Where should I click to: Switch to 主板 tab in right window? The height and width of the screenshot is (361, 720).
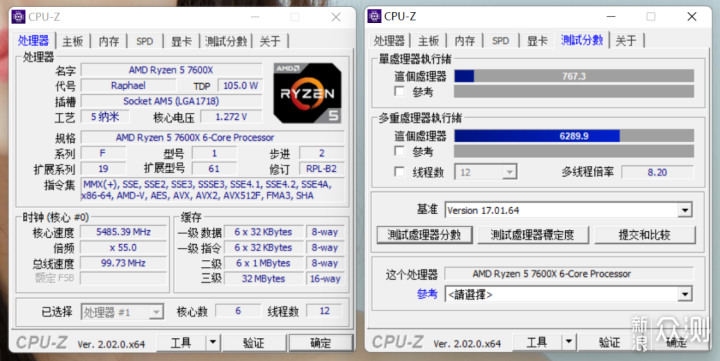[x=428, y=41]
